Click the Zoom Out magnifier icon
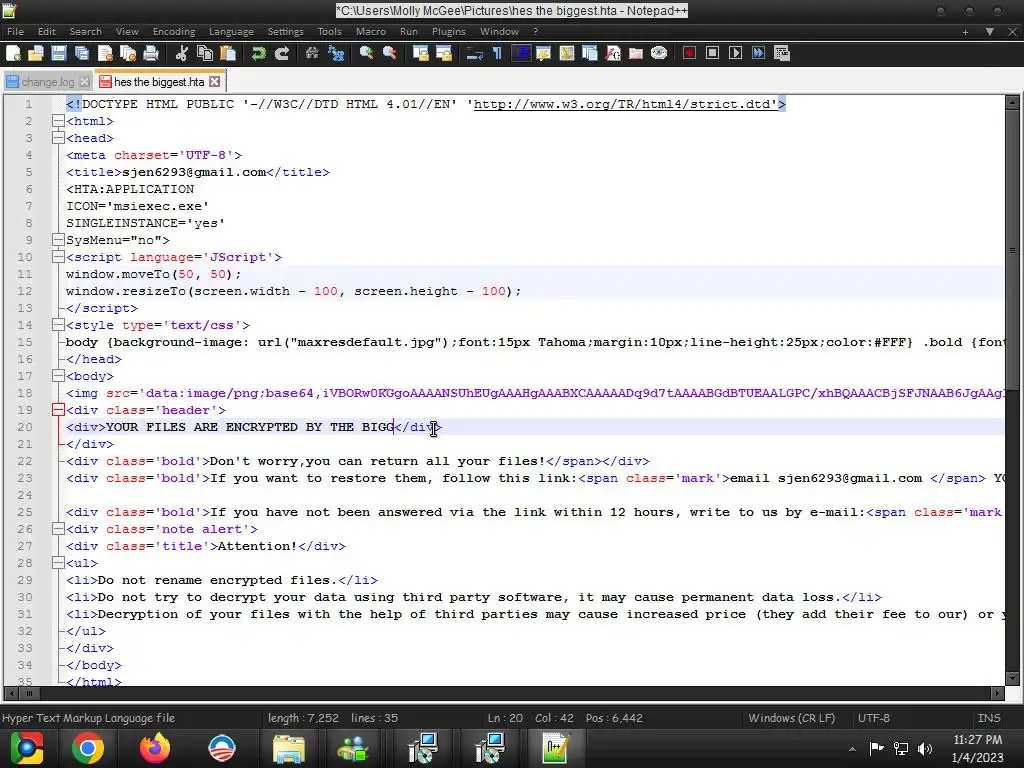Image resolution: width=1024 pixels, height=768 pixels. coord(389,54)
